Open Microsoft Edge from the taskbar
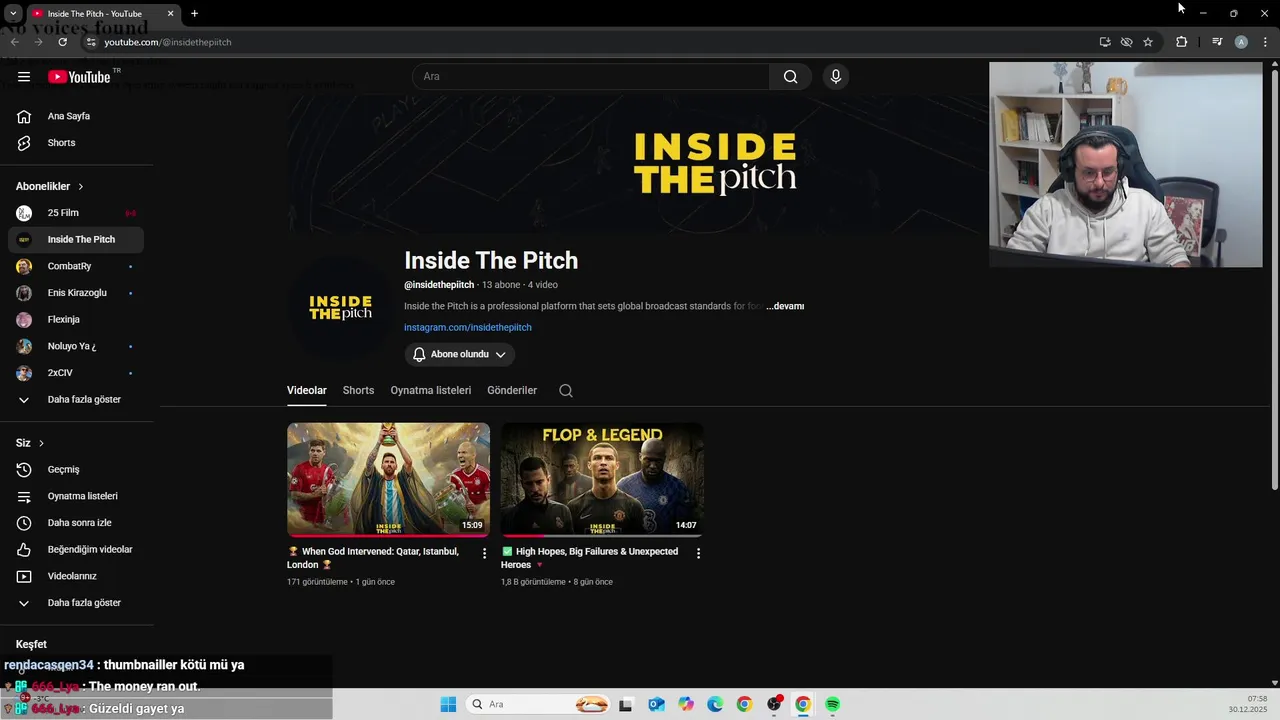The image size is (1280, 720). (715, 704)
